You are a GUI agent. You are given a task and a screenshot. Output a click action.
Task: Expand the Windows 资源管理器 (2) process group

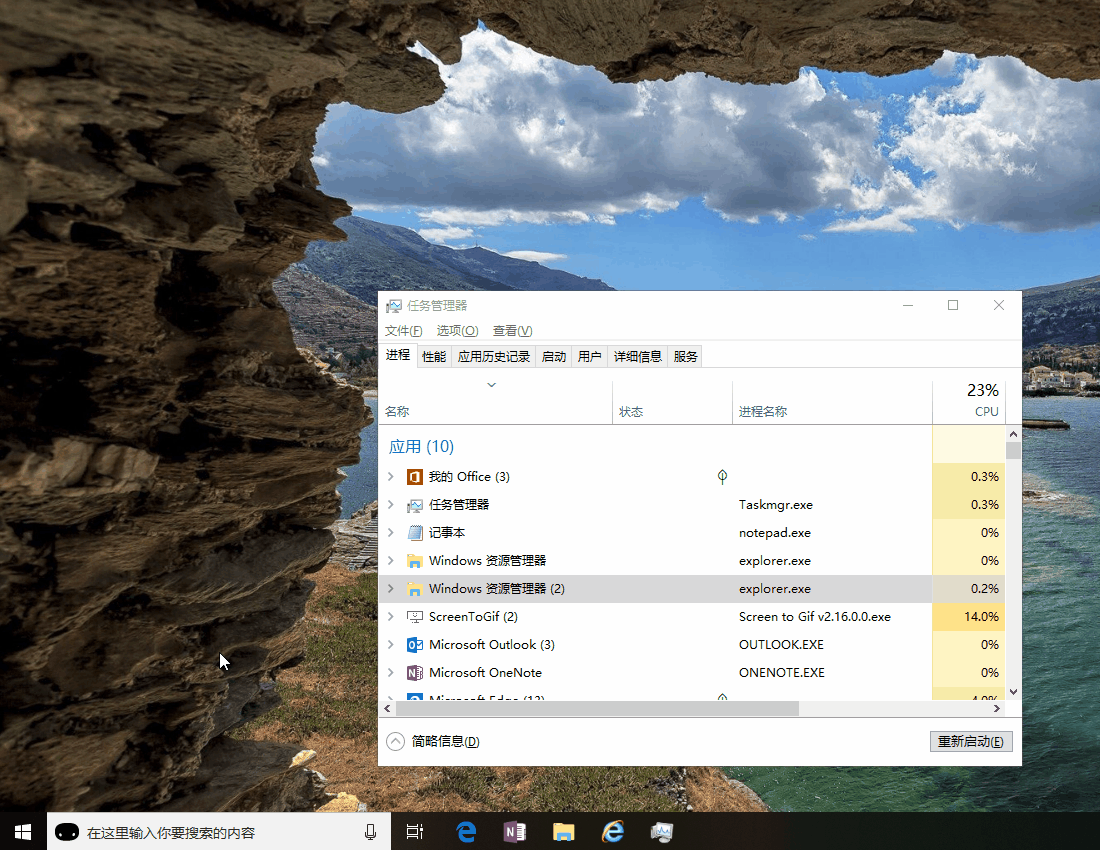point(392,589)
